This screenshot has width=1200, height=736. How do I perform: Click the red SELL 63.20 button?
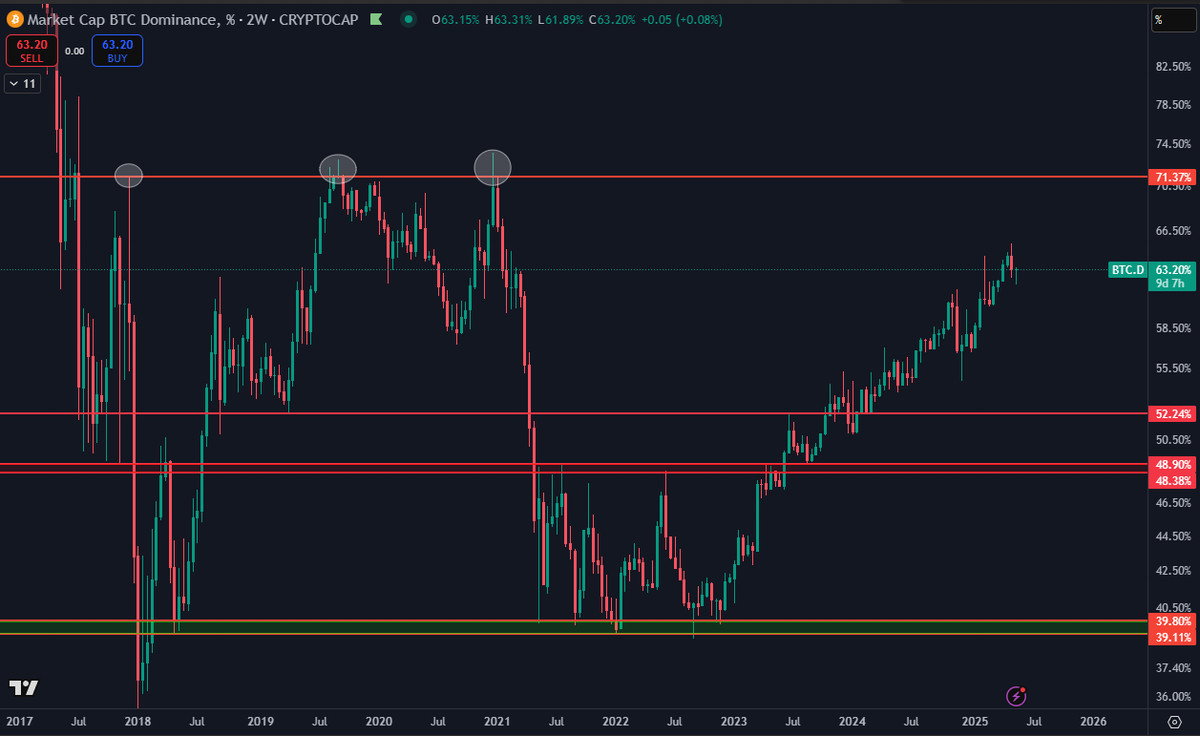point(32,51)
